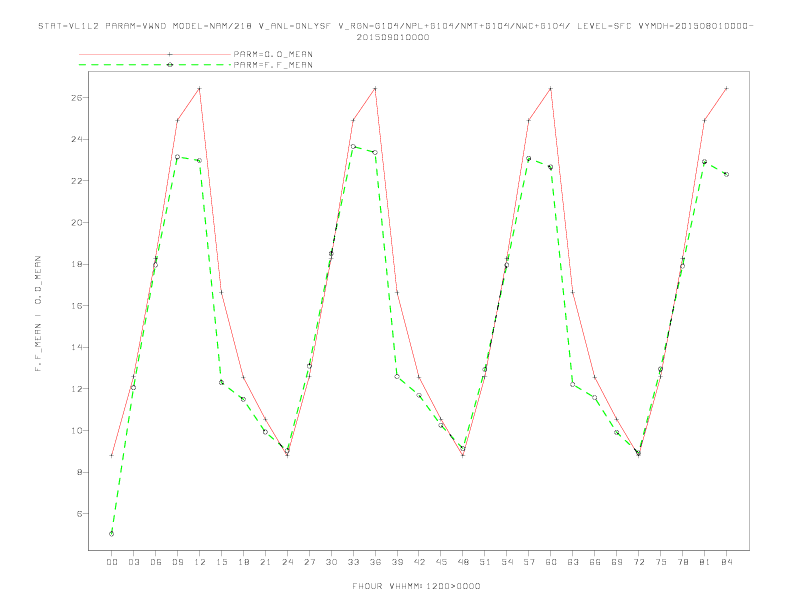Click the PARM=F.F_MEAN legend label
Image resolution: width=792 pixels, height=612 pixels.
tap(273, 65)
